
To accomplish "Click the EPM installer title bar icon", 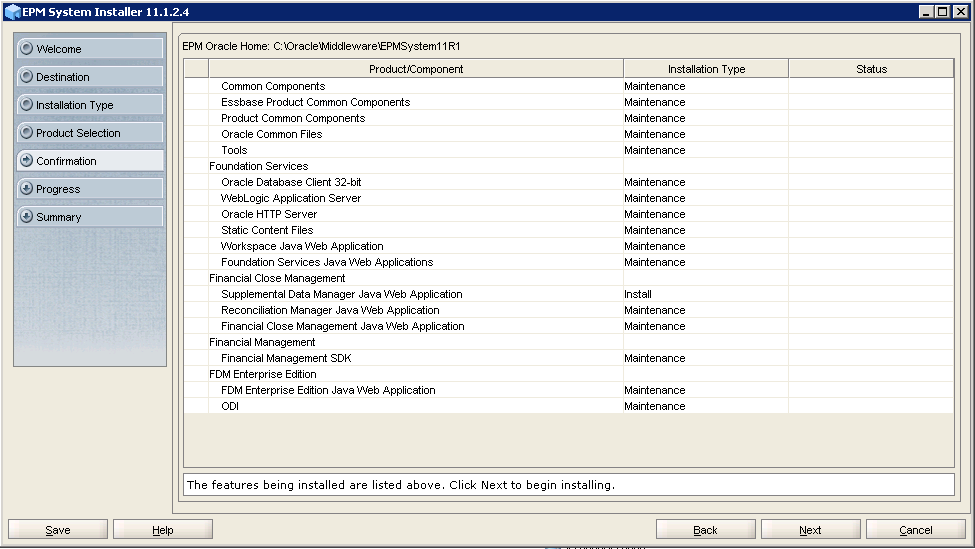I will click(x=12, y=12).
